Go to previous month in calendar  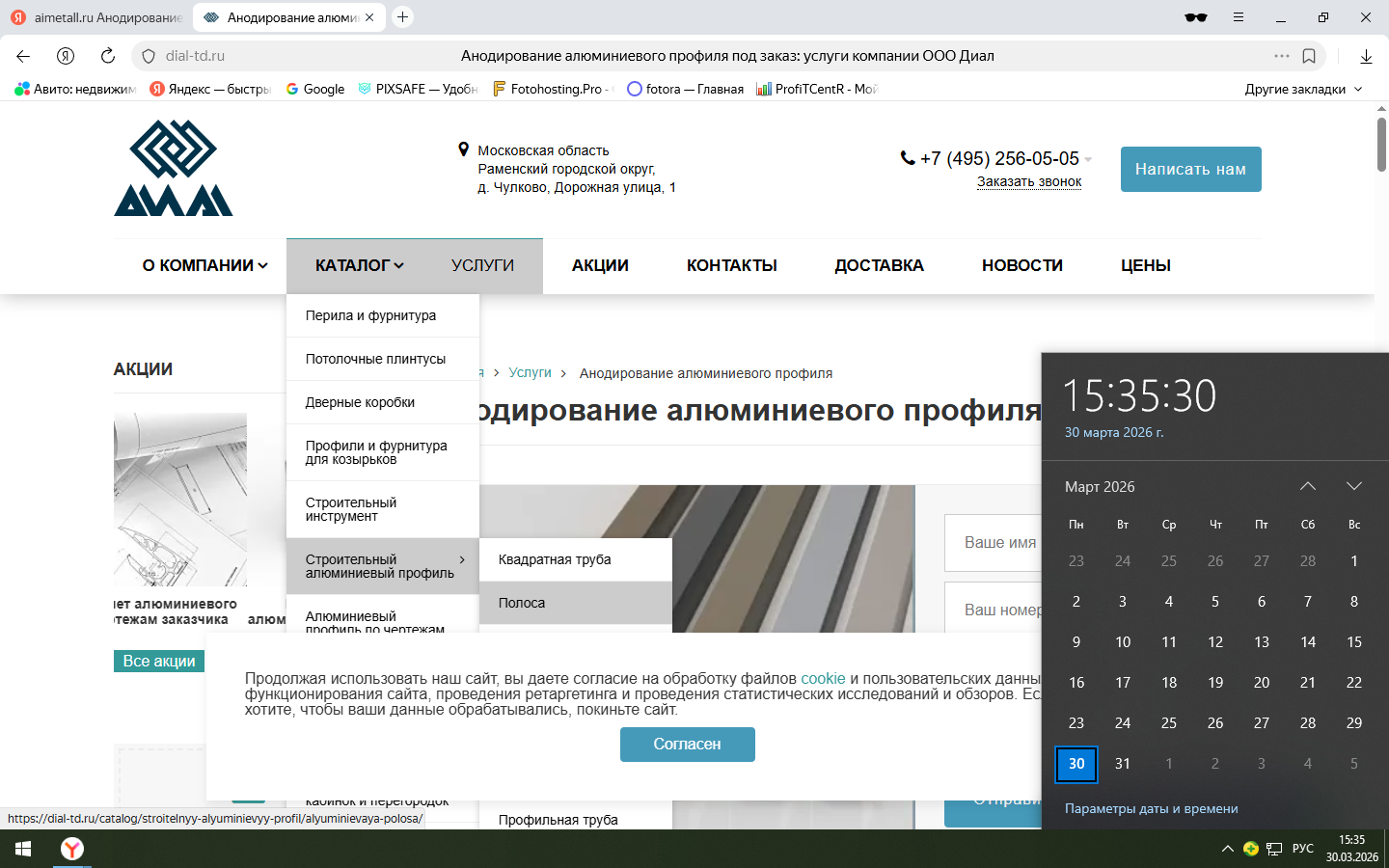(x=1307, y=486)
